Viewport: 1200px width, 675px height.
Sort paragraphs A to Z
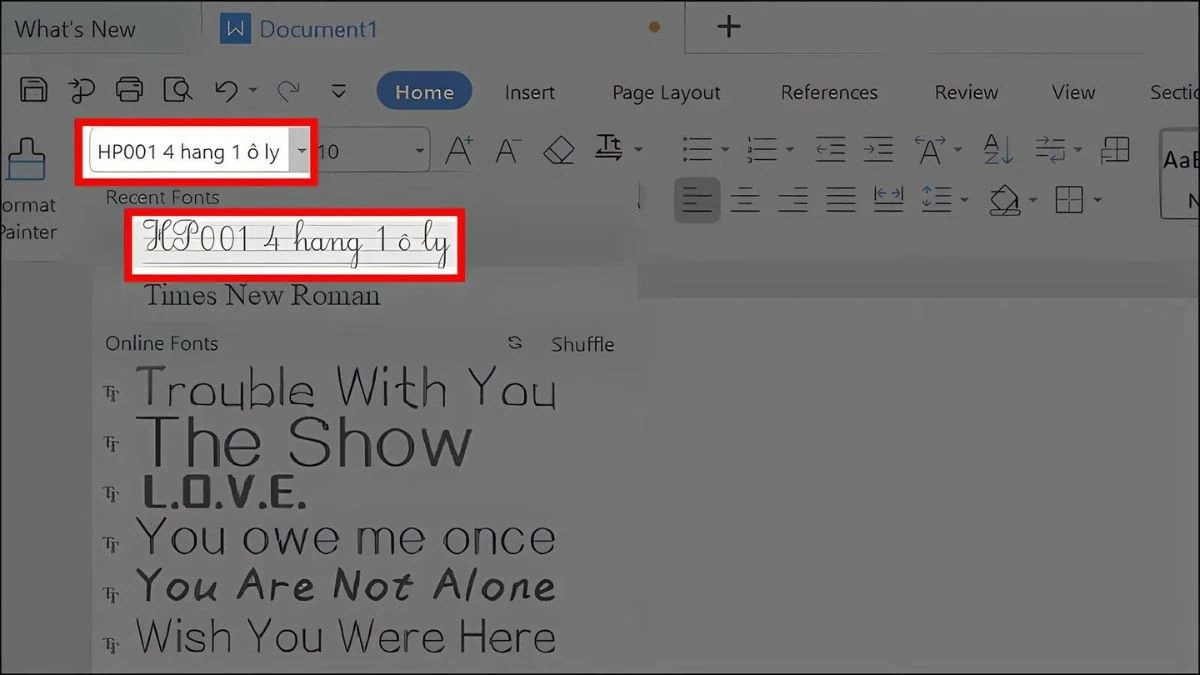tap(997, 150)
